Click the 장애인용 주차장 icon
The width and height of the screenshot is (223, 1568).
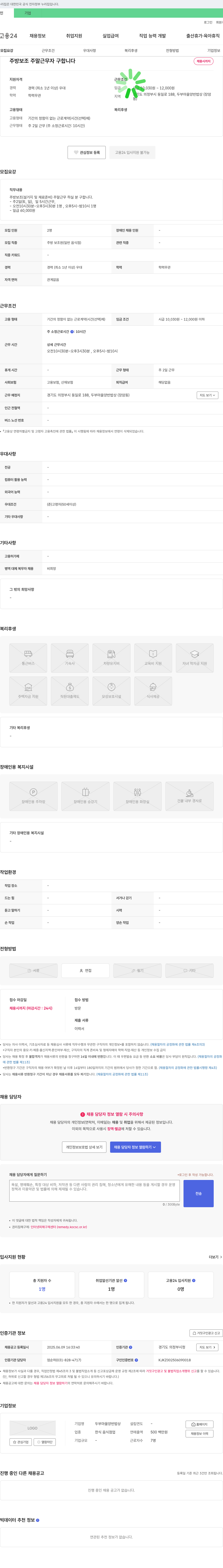click(x=33, y=796)
